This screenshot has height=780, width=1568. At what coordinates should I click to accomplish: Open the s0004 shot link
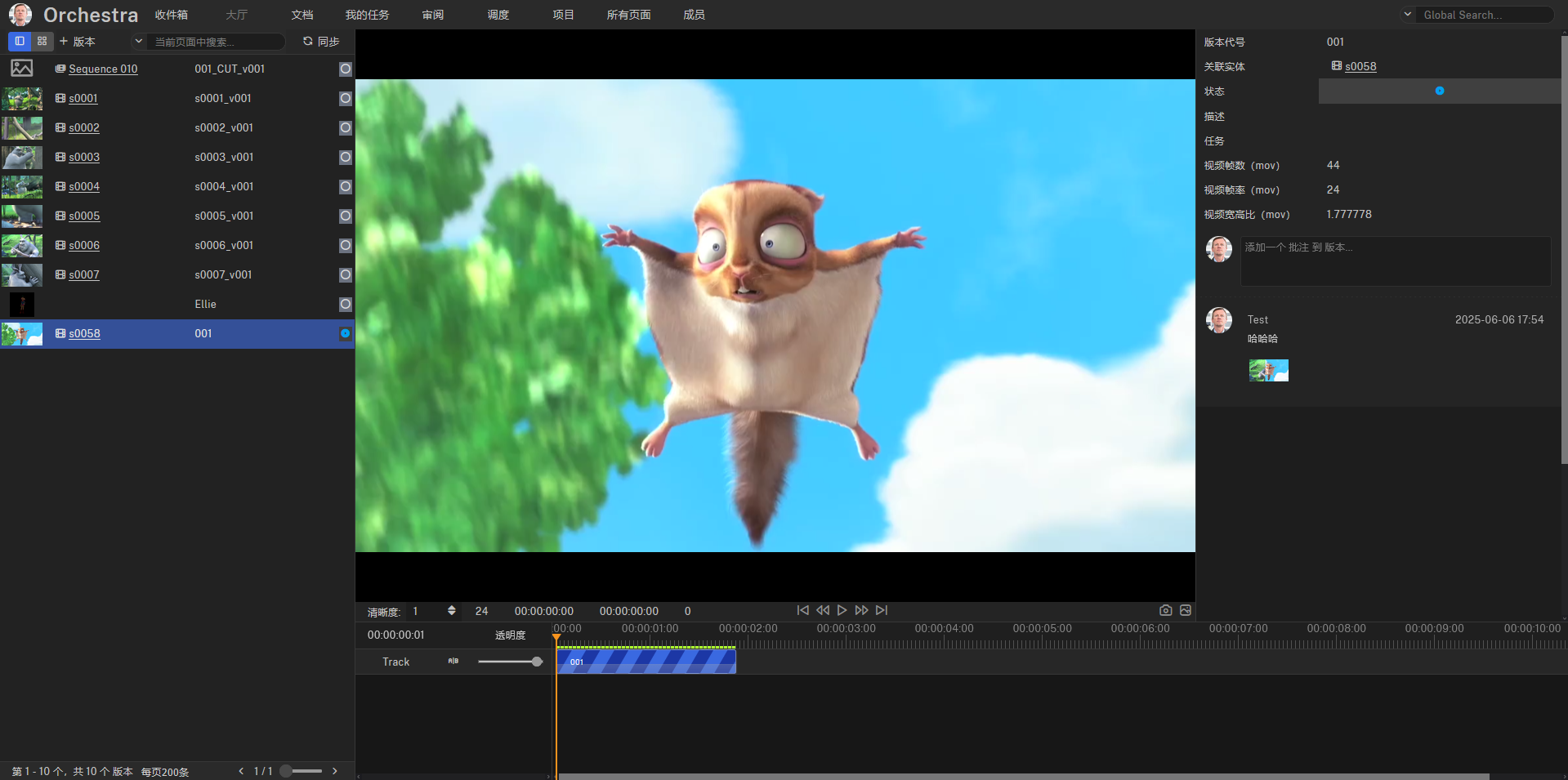pyautogui.click(x=84, y=186)
